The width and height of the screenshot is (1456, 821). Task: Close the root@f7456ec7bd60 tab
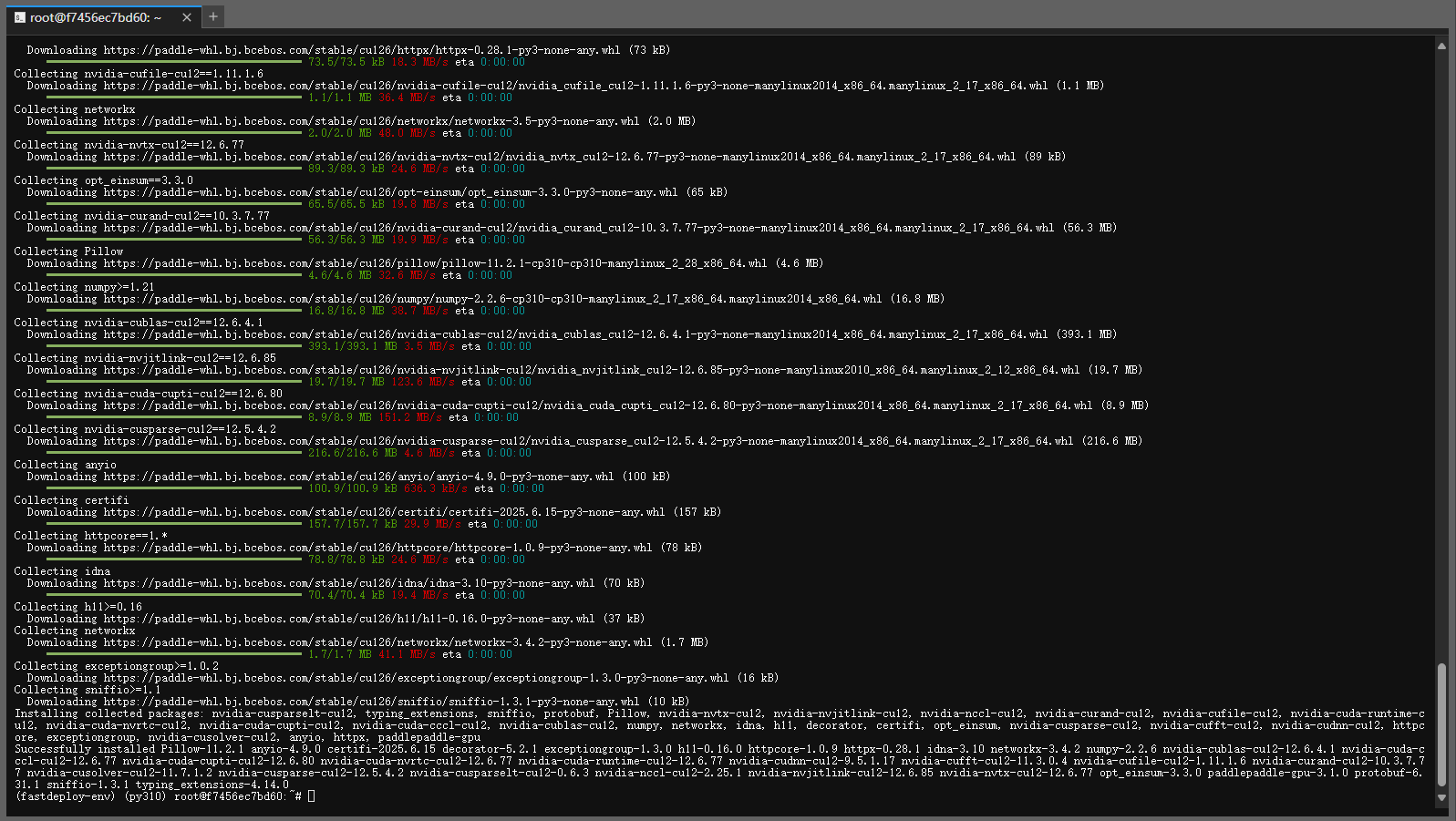[x=186, y=17]
